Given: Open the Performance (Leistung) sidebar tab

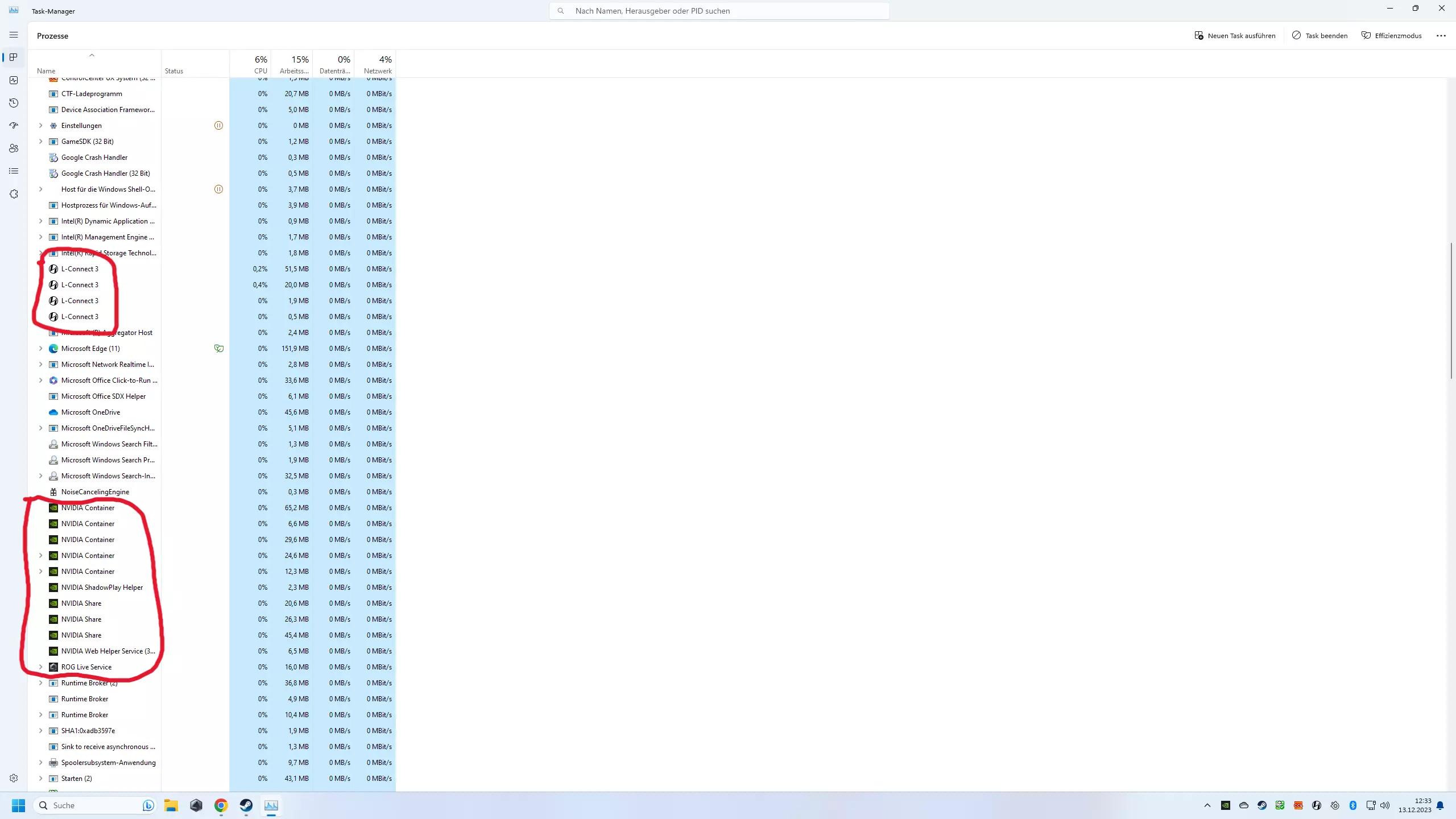Looking at the screenshot, I should [x=14, y=80].
